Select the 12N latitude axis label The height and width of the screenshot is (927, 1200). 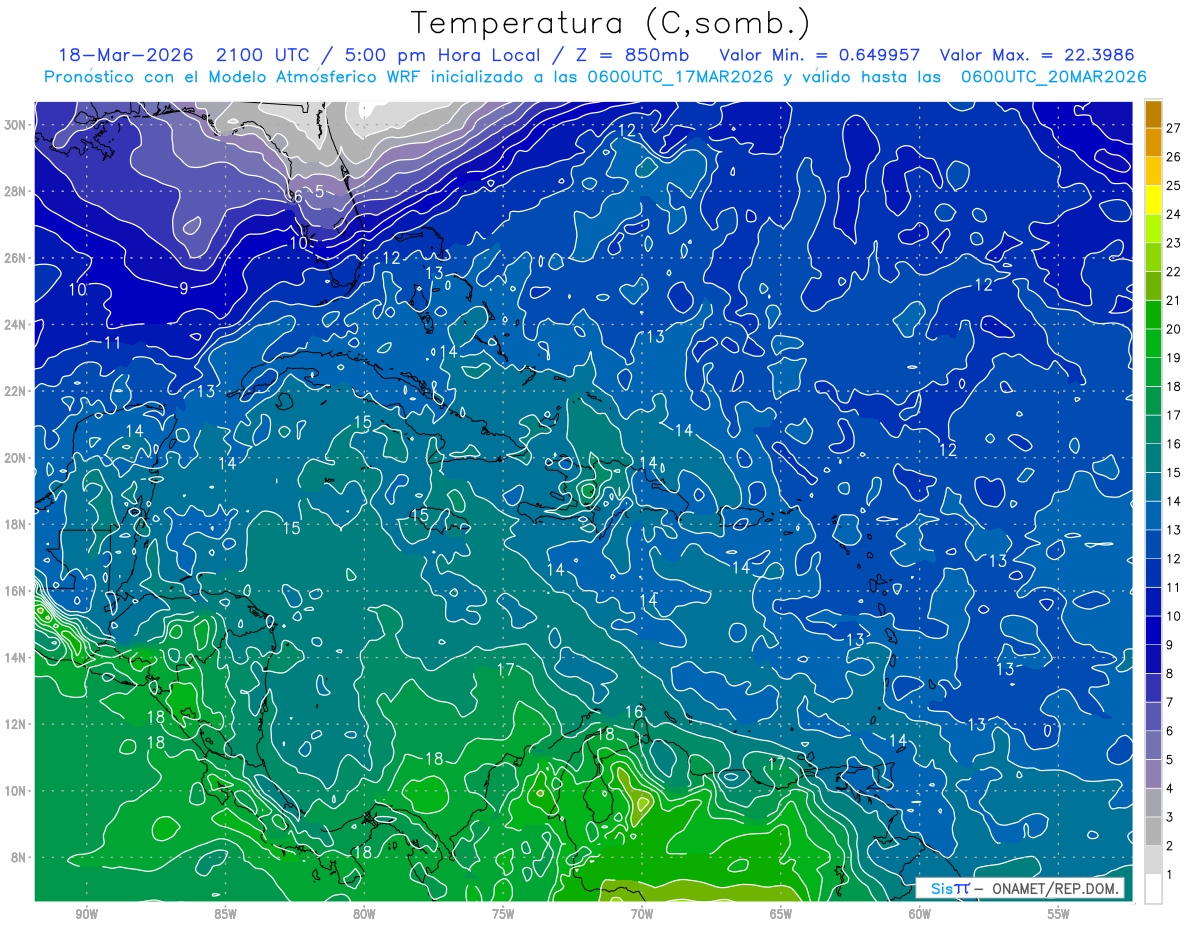point(16,724)
